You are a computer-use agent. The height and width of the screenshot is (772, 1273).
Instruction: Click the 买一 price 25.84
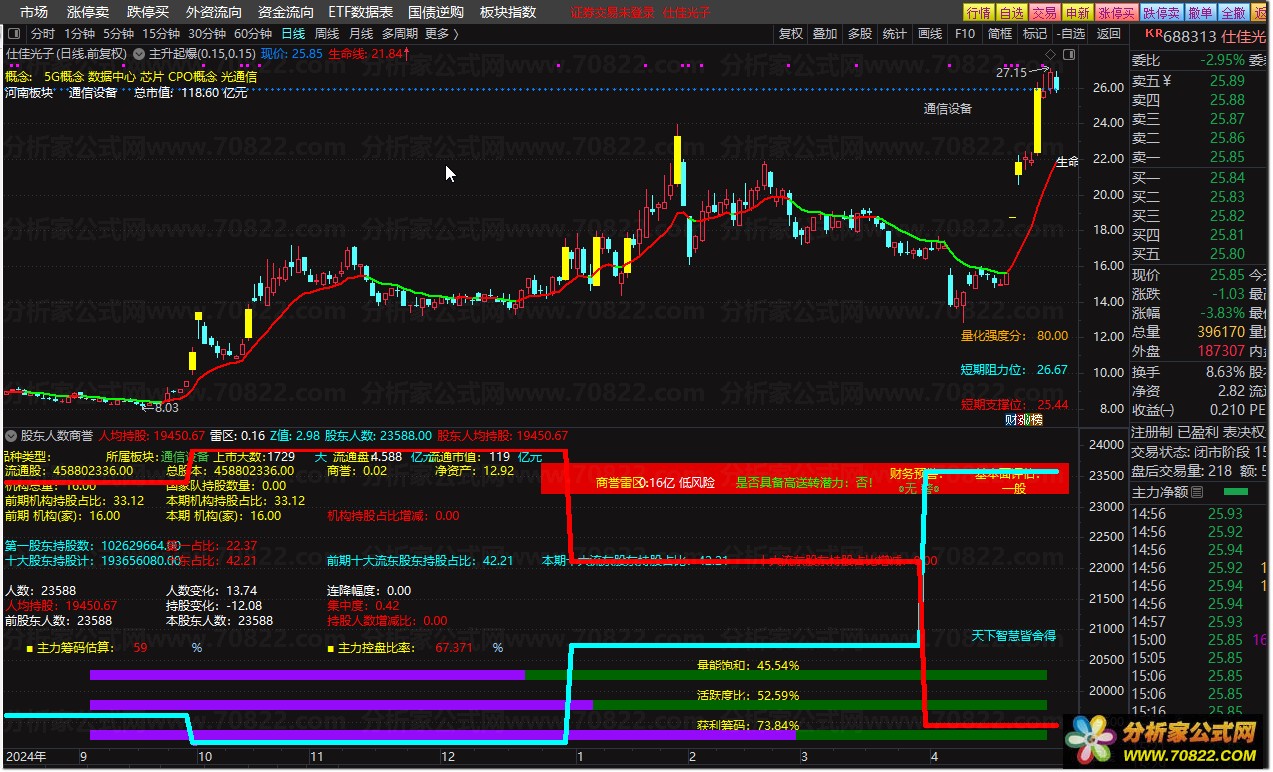click(x=1227, y=178)
